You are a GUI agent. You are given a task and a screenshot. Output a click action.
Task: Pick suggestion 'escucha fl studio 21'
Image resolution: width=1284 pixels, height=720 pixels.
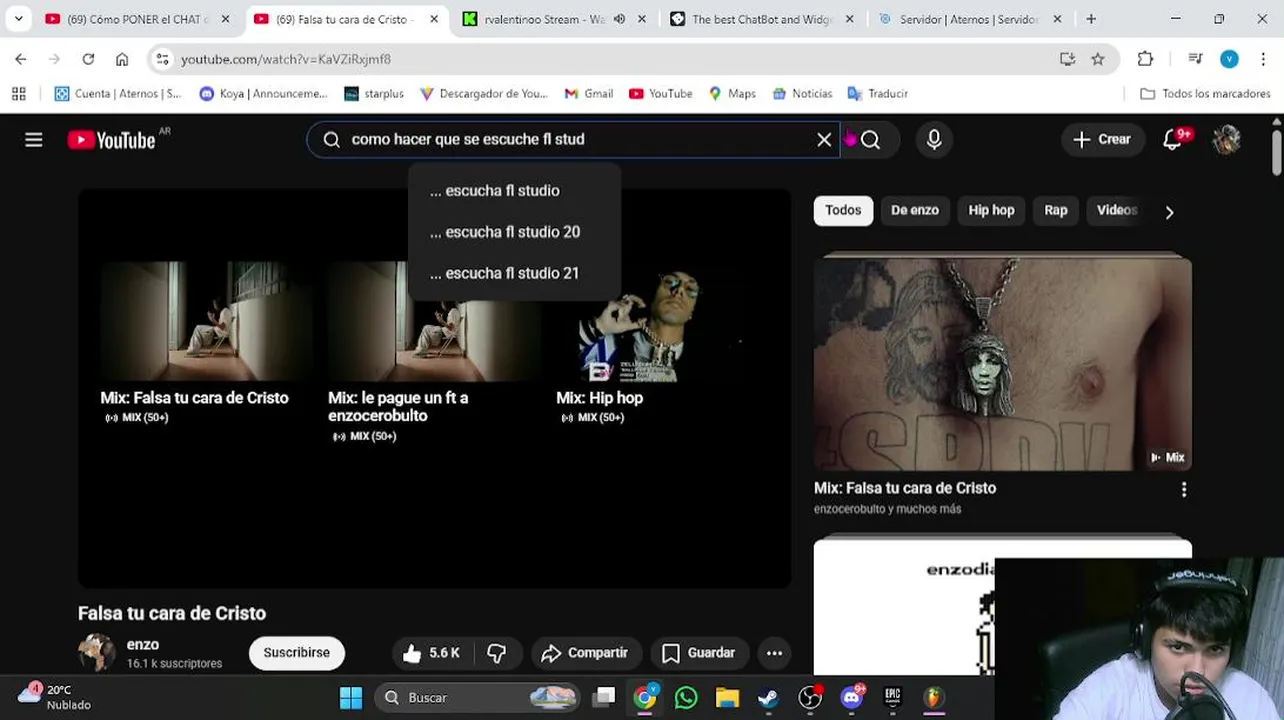[x=514, y=273]
